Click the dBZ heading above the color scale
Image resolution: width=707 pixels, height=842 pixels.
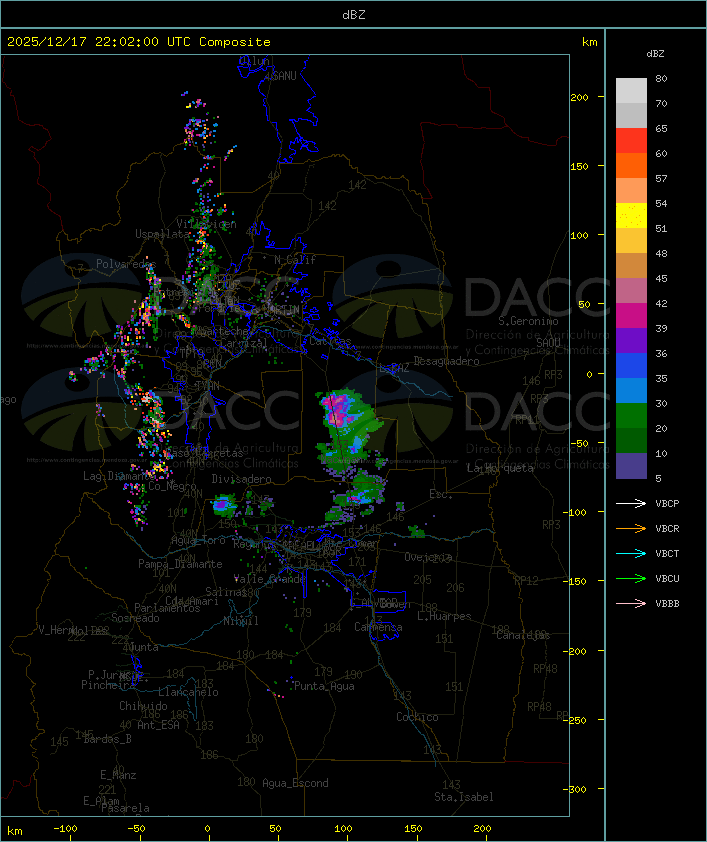(655, 54)
